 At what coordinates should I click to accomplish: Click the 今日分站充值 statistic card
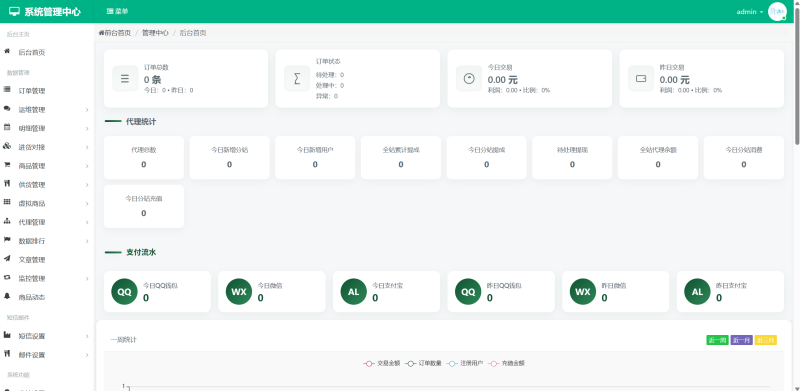pyautogui.click(x=144, y=206)
